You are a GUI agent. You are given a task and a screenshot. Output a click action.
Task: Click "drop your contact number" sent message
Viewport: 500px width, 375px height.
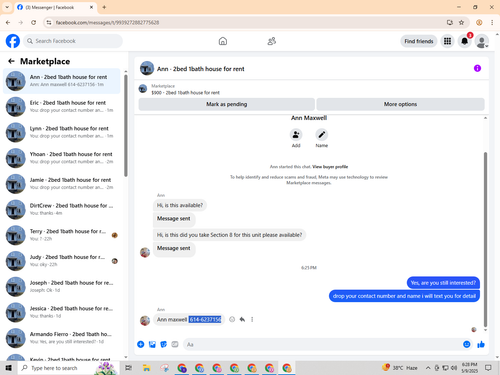[x=404, y=296]
